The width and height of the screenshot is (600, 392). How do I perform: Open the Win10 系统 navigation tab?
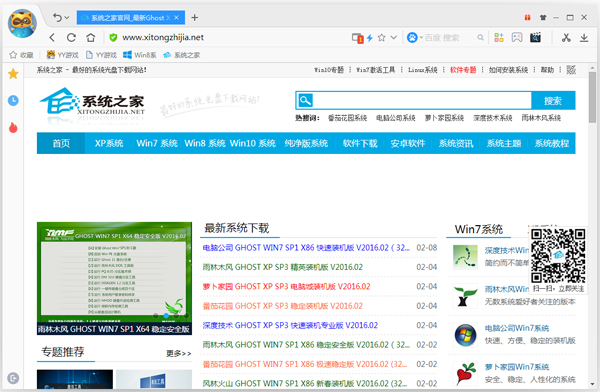(x=253, y=143)
